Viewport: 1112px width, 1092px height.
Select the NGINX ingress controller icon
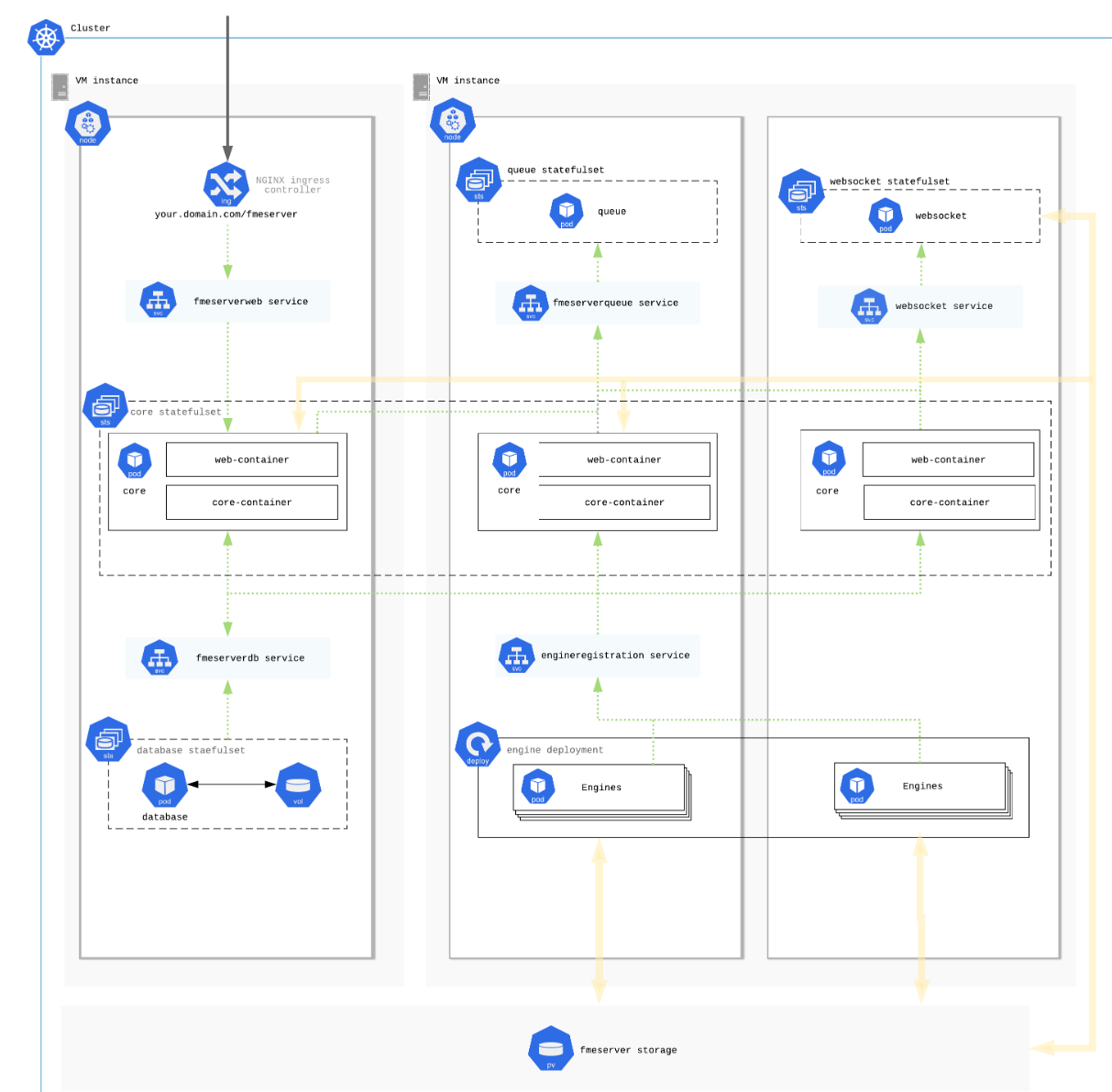coord(226,184)
